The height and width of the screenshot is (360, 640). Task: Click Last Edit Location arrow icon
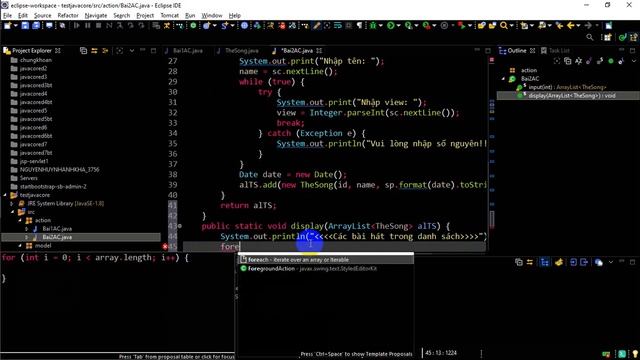tap(560, 26)
